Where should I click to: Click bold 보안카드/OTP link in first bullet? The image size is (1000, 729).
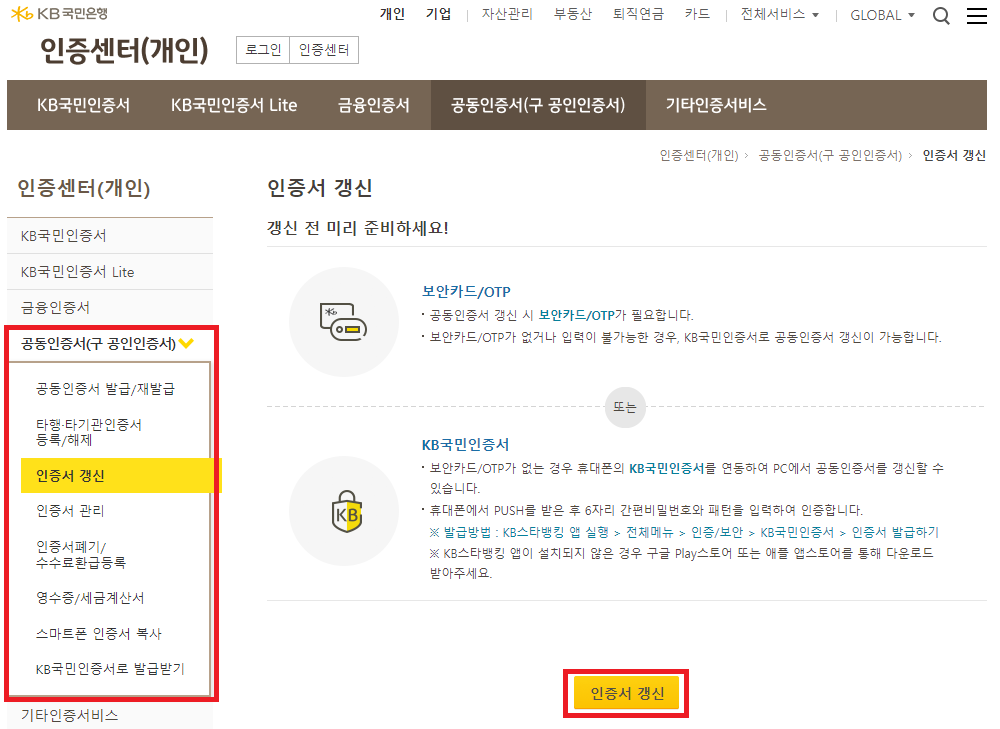click(577, 315)
